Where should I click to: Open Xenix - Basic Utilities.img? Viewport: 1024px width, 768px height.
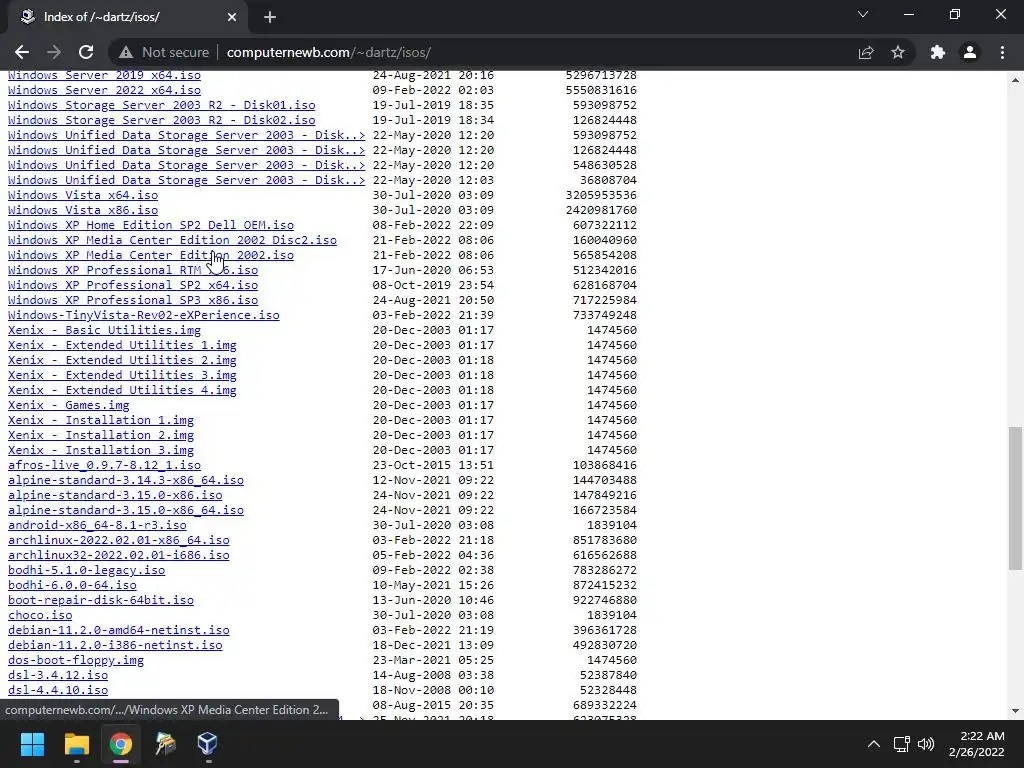(x=104, y=330)
